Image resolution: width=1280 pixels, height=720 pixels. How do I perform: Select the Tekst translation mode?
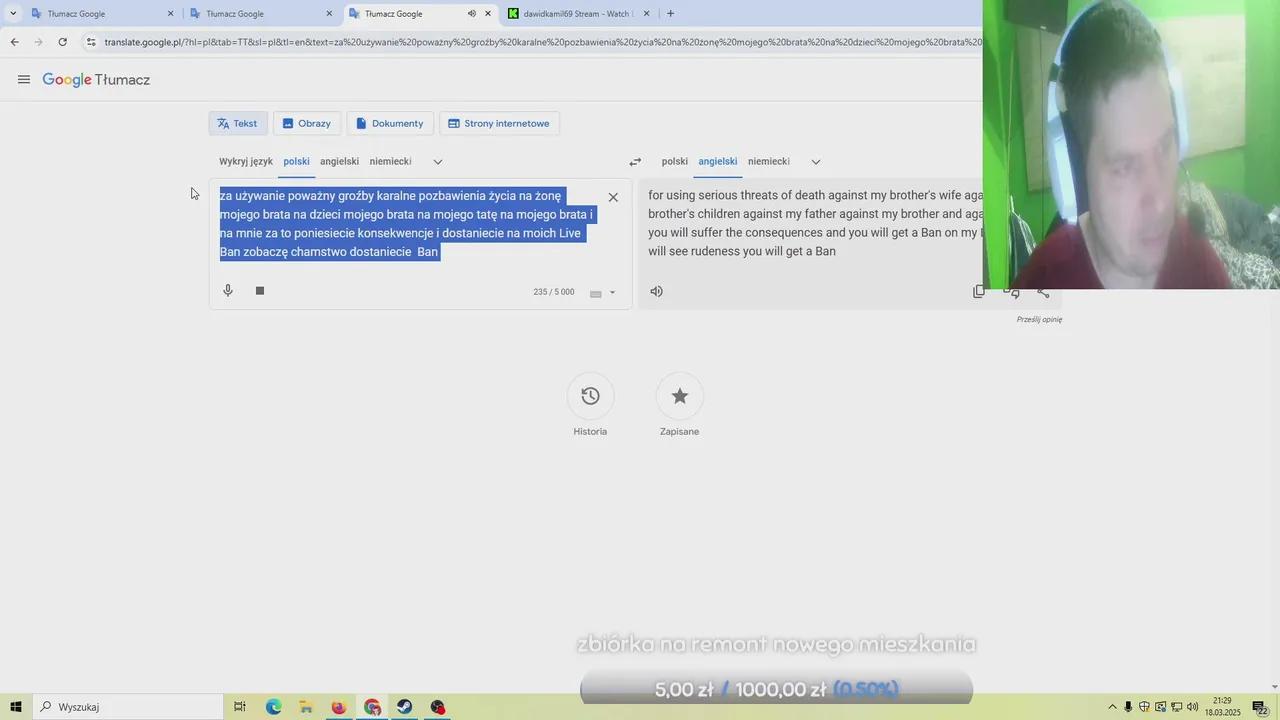[x=238, y=123]
